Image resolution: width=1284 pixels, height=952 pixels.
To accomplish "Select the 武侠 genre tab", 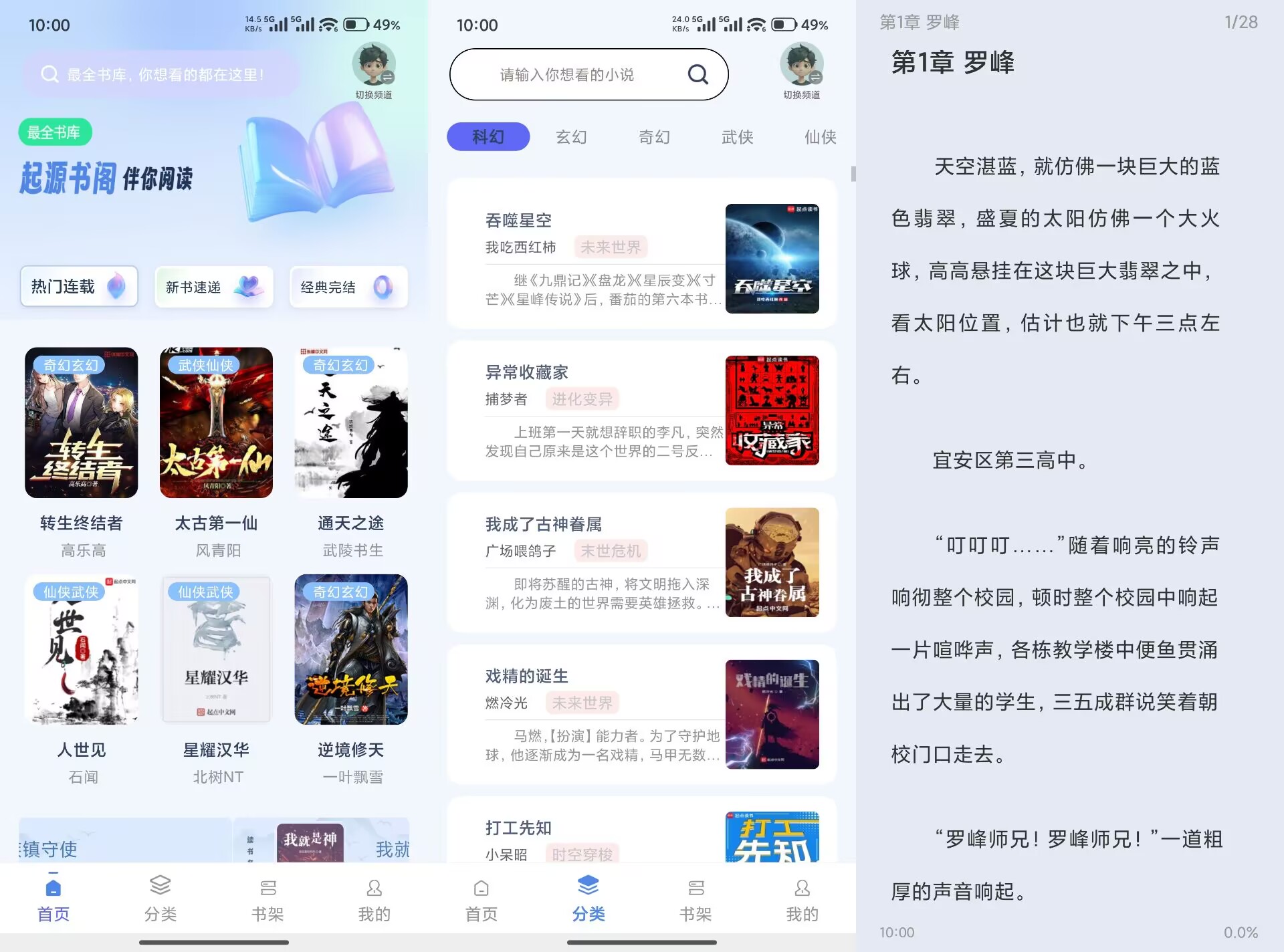I will [738, 137].
